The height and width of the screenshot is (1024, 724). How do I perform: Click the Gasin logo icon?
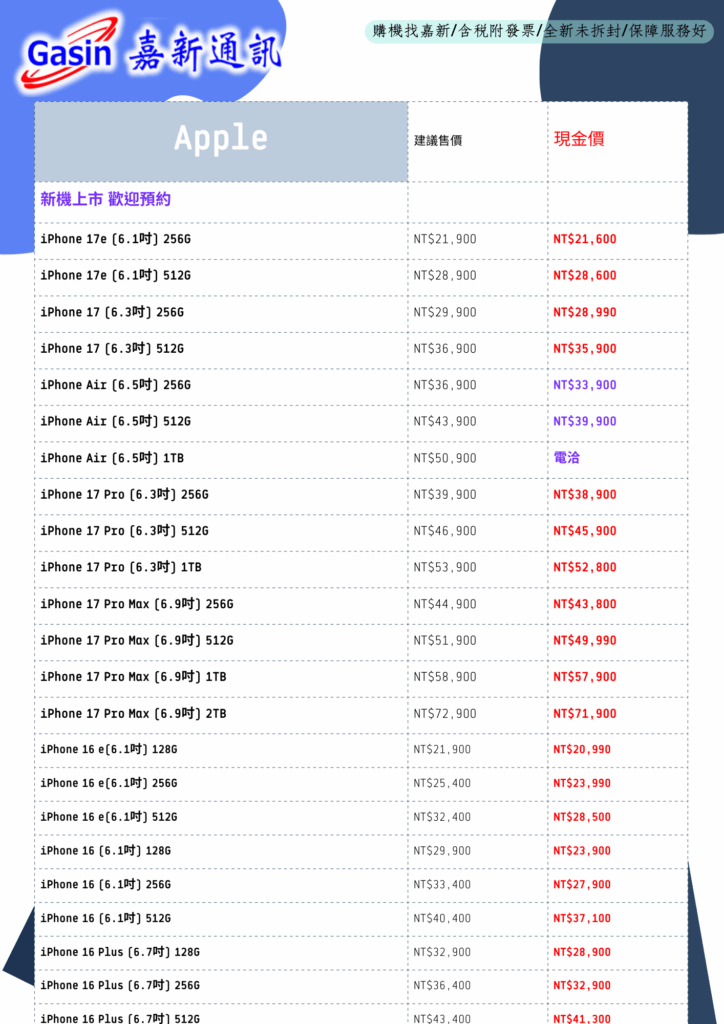tap(68, 50)
